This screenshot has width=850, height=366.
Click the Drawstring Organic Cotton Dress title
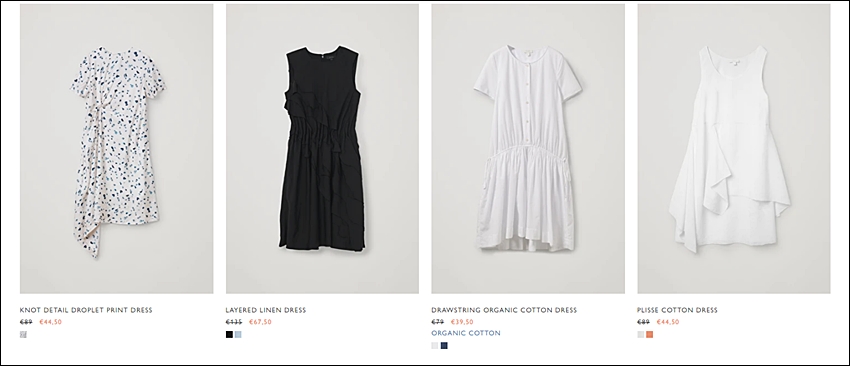(x=504, y=310)
